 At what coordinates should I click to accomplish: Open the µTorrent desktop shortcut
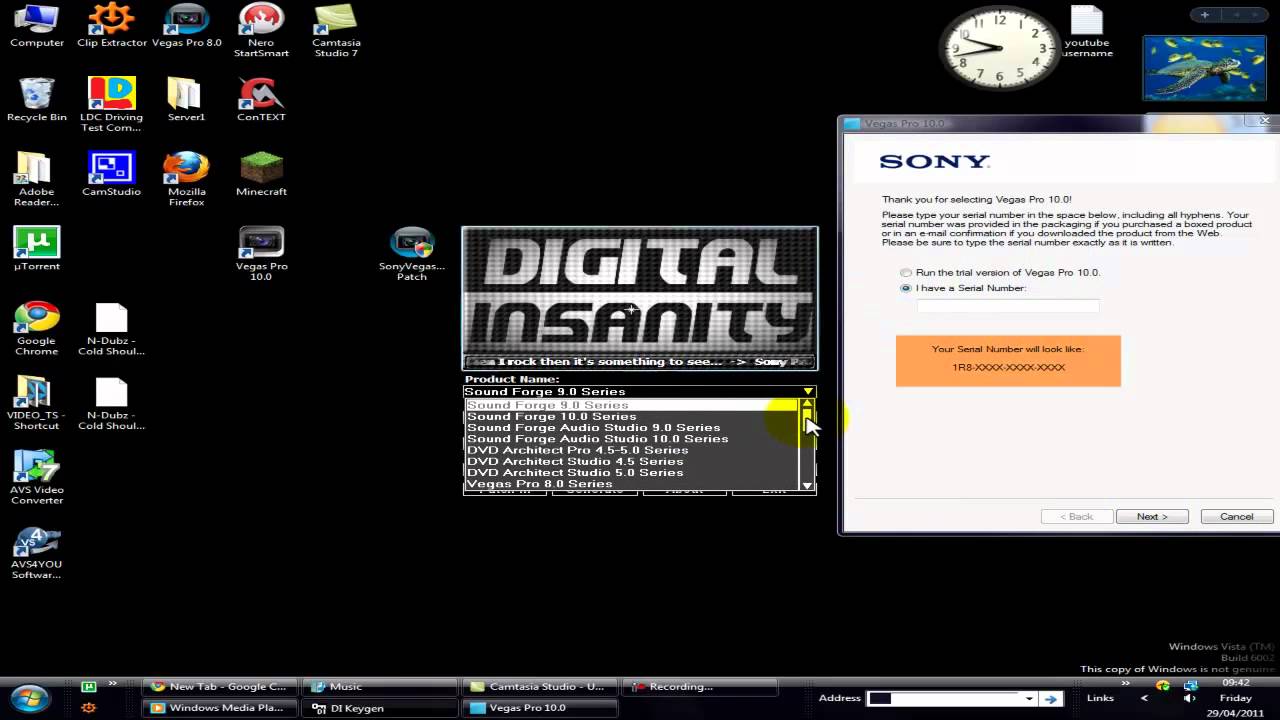pos(37,249)
